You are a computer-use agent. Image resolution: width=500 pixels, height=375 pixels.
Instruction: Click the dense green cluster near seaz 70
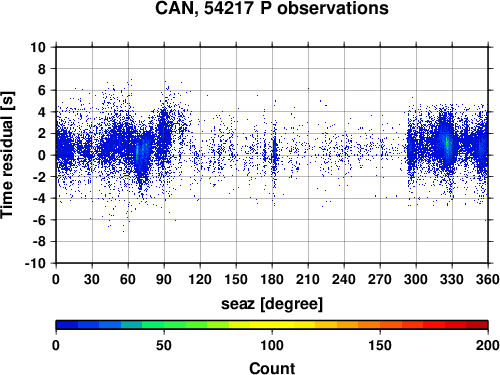coord(138,150)
